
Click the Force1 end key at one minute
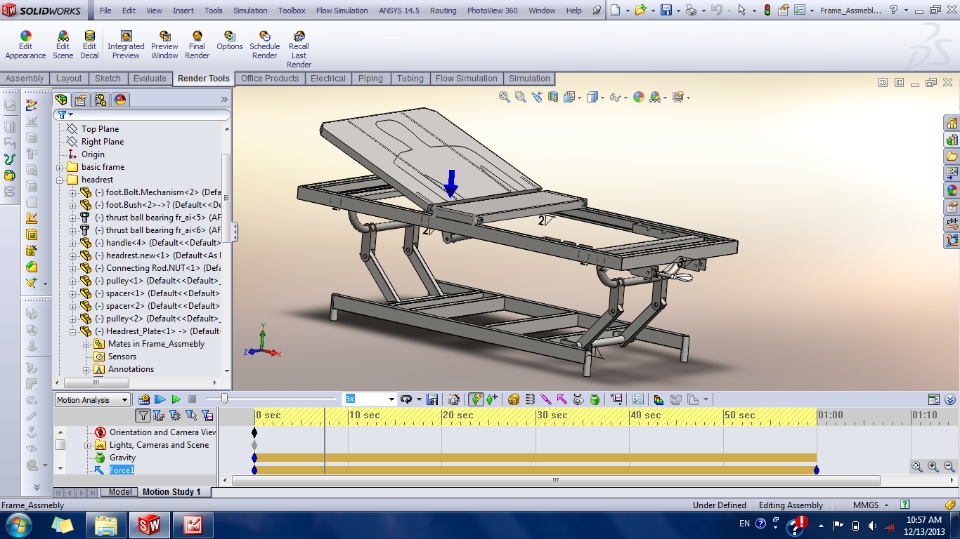[816, 470]
